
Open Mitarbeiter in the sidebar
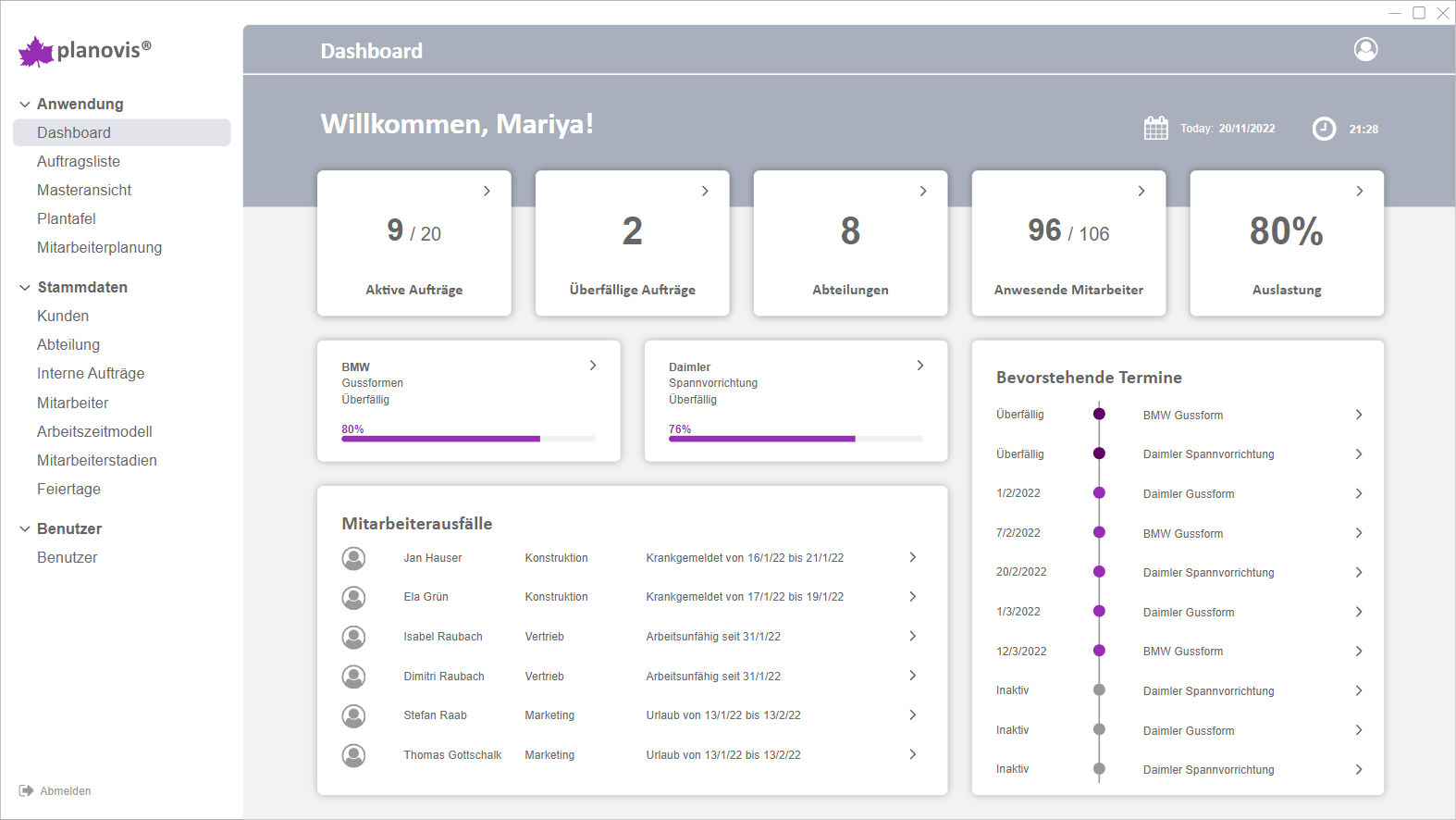click(x=73, y=403)
